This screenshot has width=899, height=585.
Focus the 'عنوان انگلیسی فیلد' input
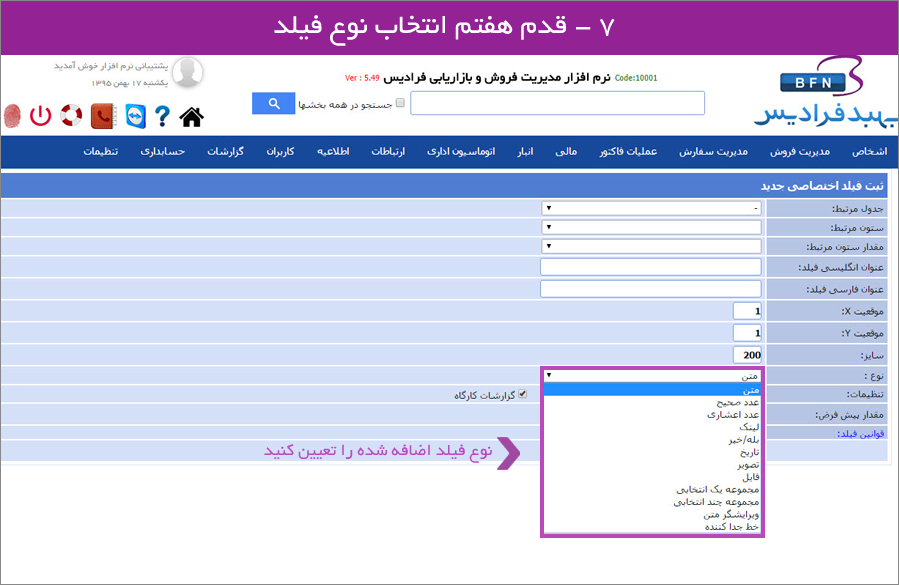651,267
